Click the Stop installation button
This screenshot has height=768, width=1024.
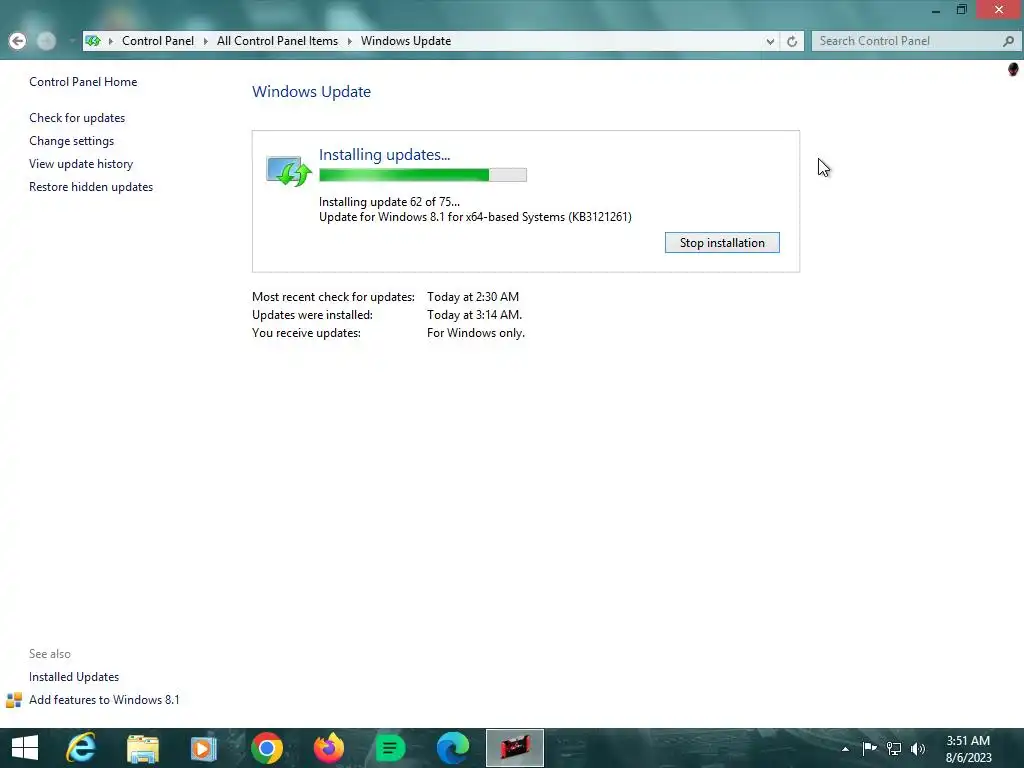pos(722,243)
